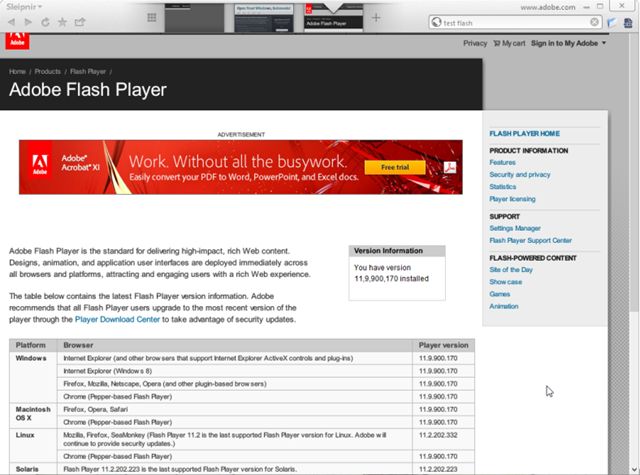Click the Player version column header
This screenshot has width=640, height=475.
click(x=443, y=345)
